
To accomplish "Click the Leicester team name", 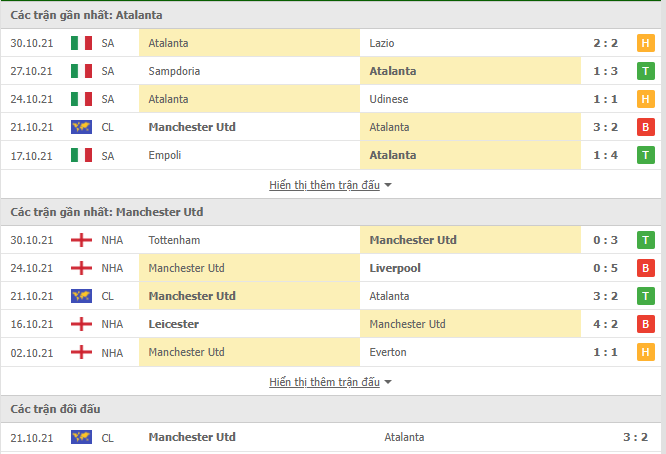I will click(173, 324).
